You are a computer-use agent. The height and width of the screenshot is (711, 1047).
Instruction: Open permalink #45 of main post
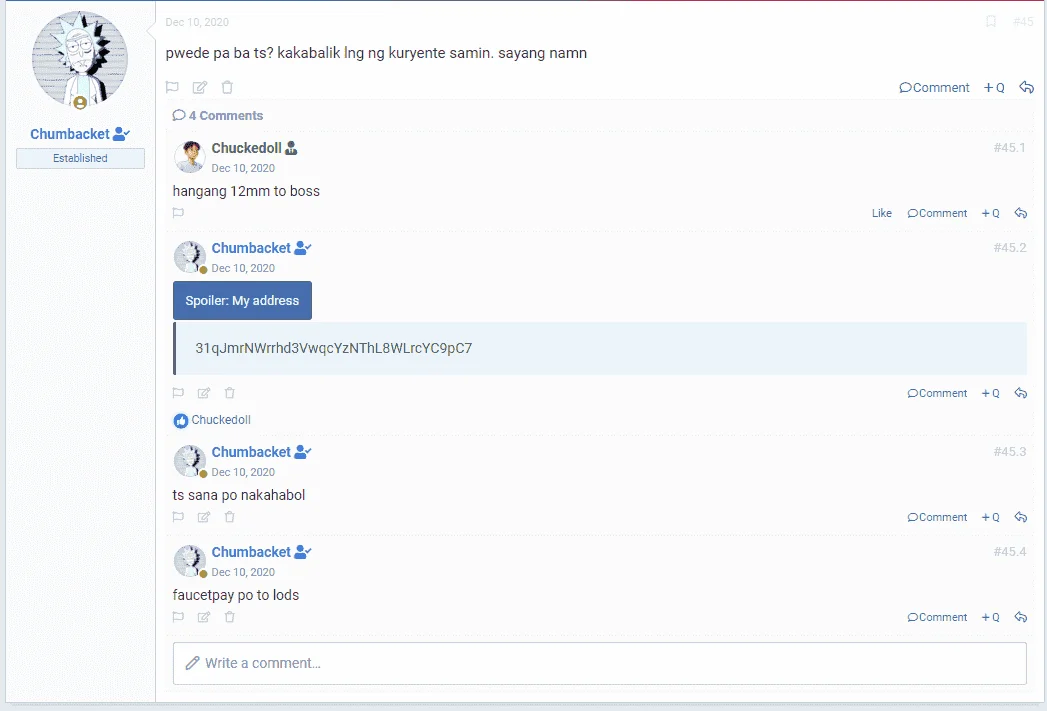pos(1023,22)
